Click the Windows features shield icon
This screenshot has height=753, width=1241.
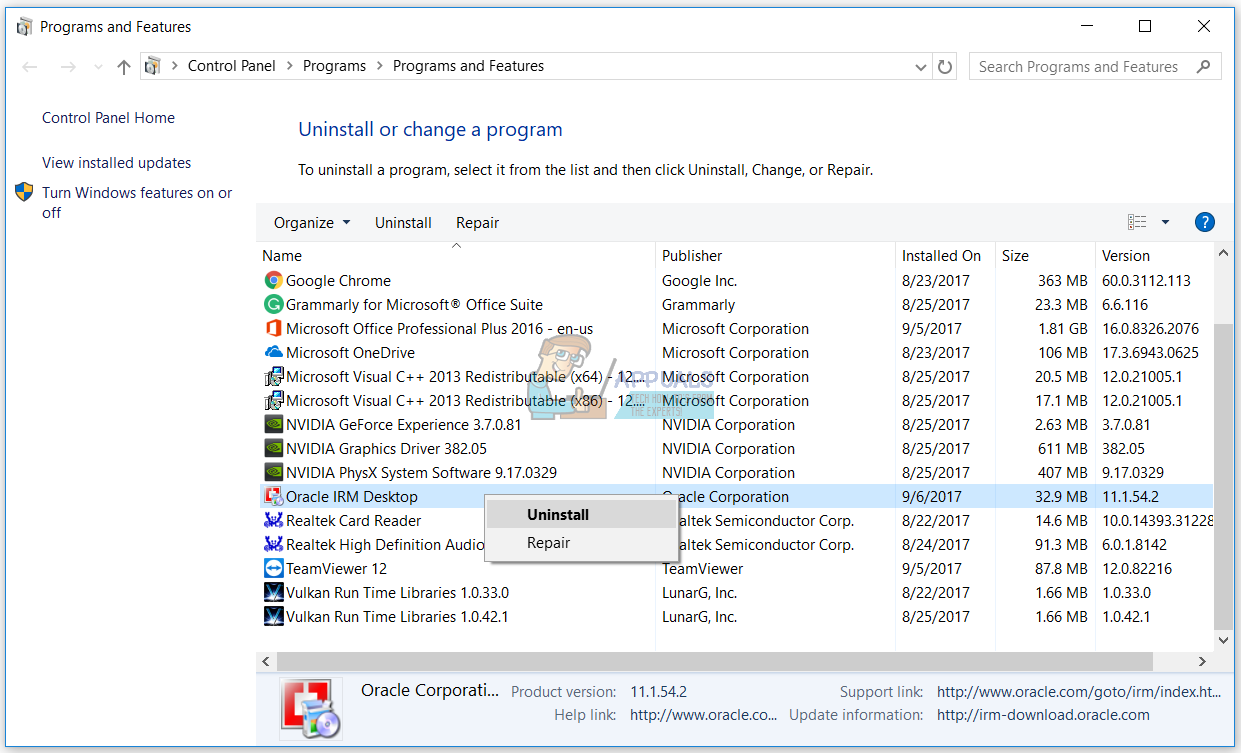coord(25,192)
